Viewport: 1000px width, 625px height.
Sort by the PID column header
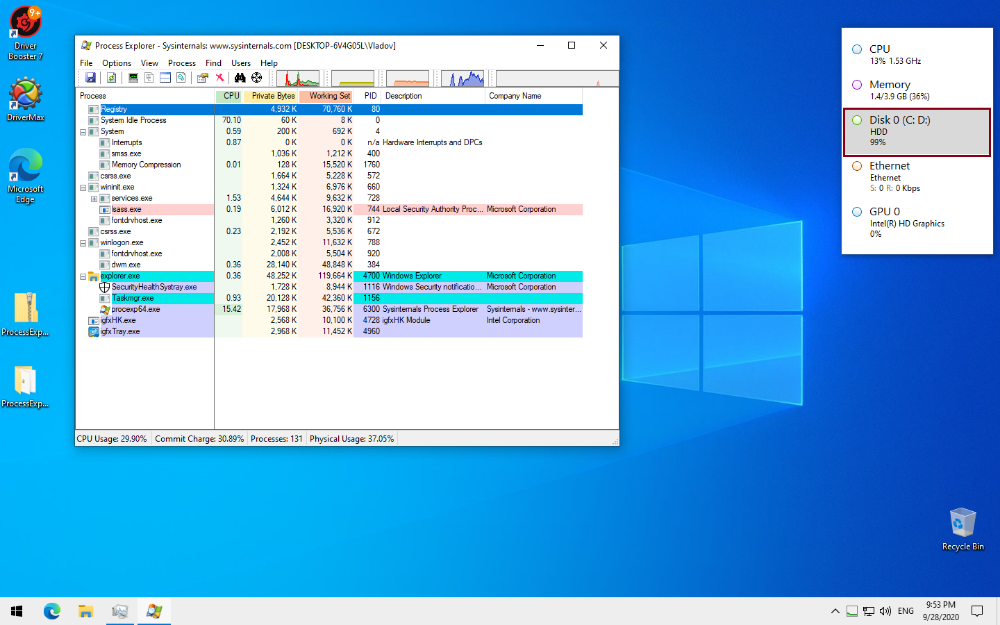367,96
